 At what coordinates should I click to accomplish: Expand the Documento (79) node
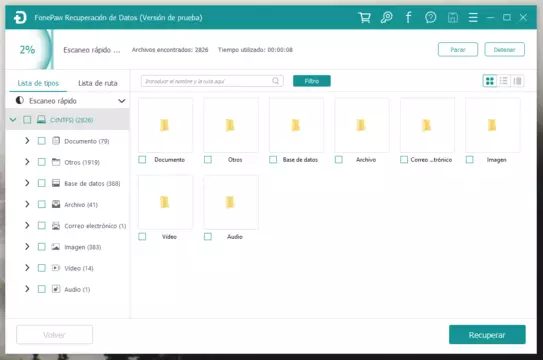(x=27, y=141)
